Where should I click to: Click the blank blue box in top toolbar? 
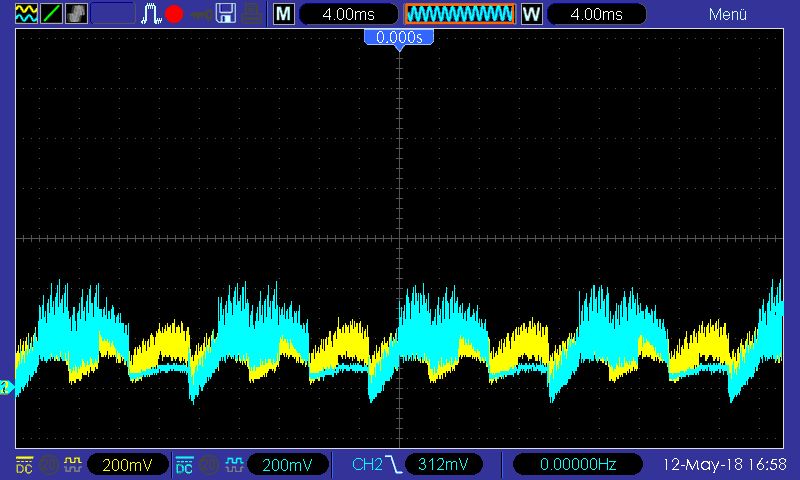pos(113,14)
